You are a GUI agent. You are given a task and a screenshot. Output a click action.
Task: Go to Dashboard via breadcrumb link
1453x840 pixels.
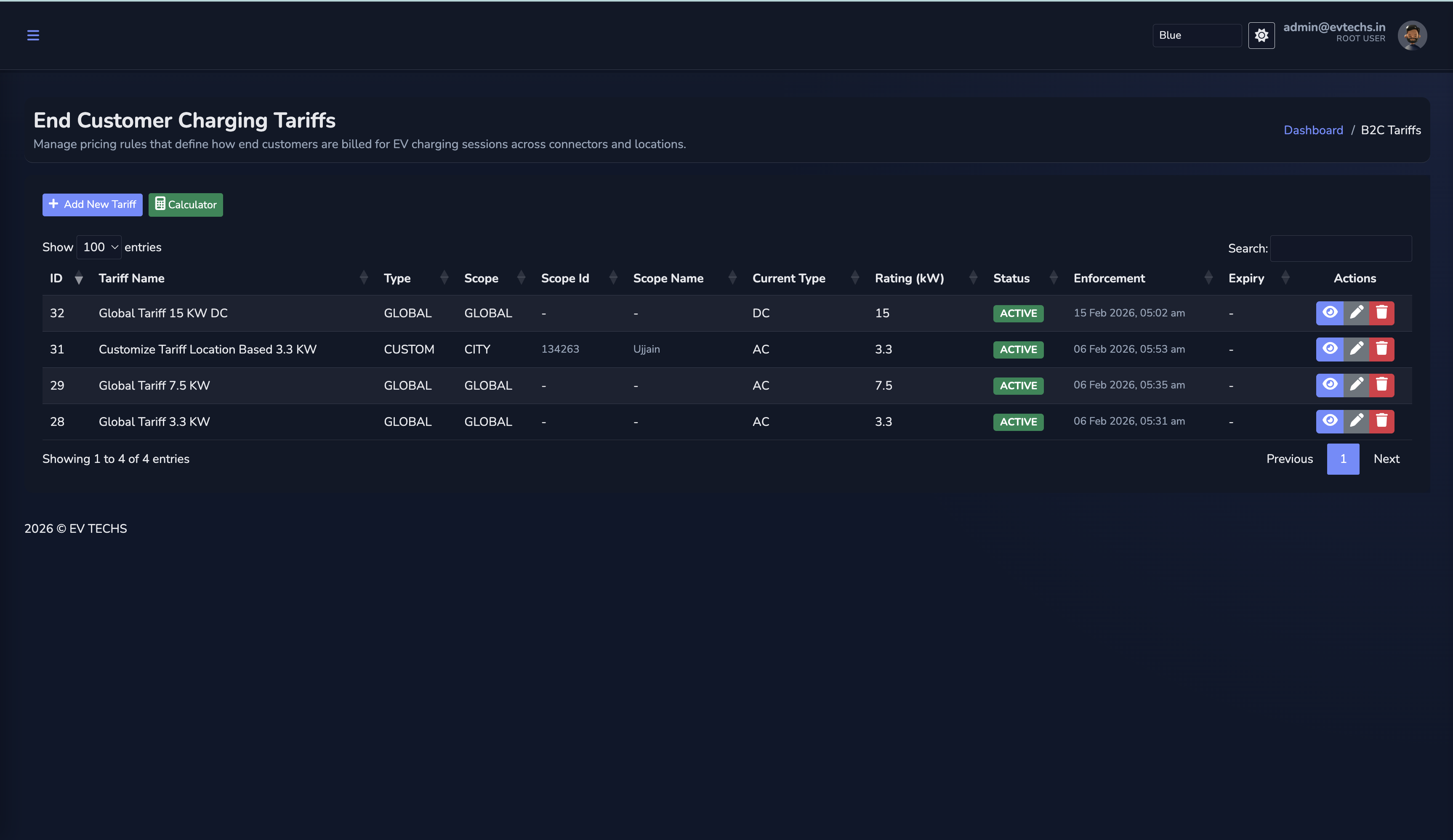tap(1313, 130)
